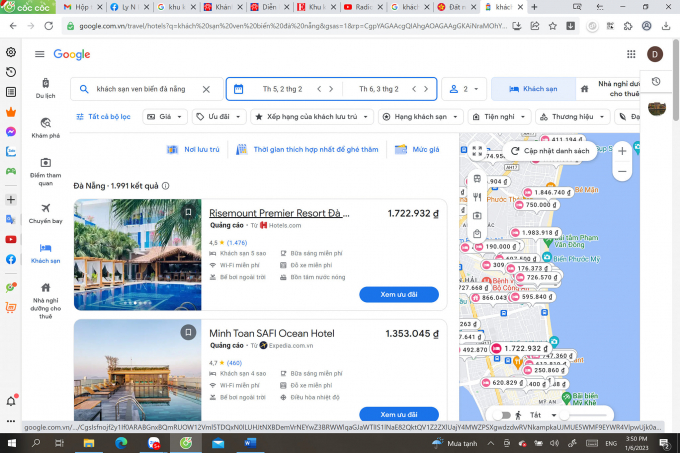Open Minh Toan SAFI Ocean Hotel link
Image resolution: width=680 pixels, height=453 pixels.
pyautogui.click(x=272, y=333)
